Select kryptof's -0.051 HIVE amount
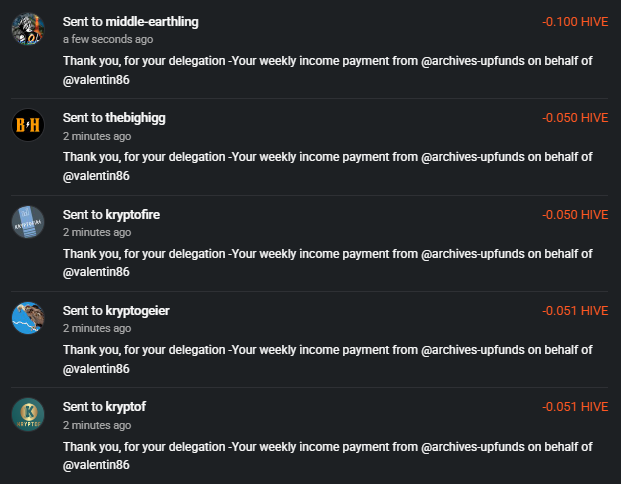621x484 pixels. (x=575, y=406)
